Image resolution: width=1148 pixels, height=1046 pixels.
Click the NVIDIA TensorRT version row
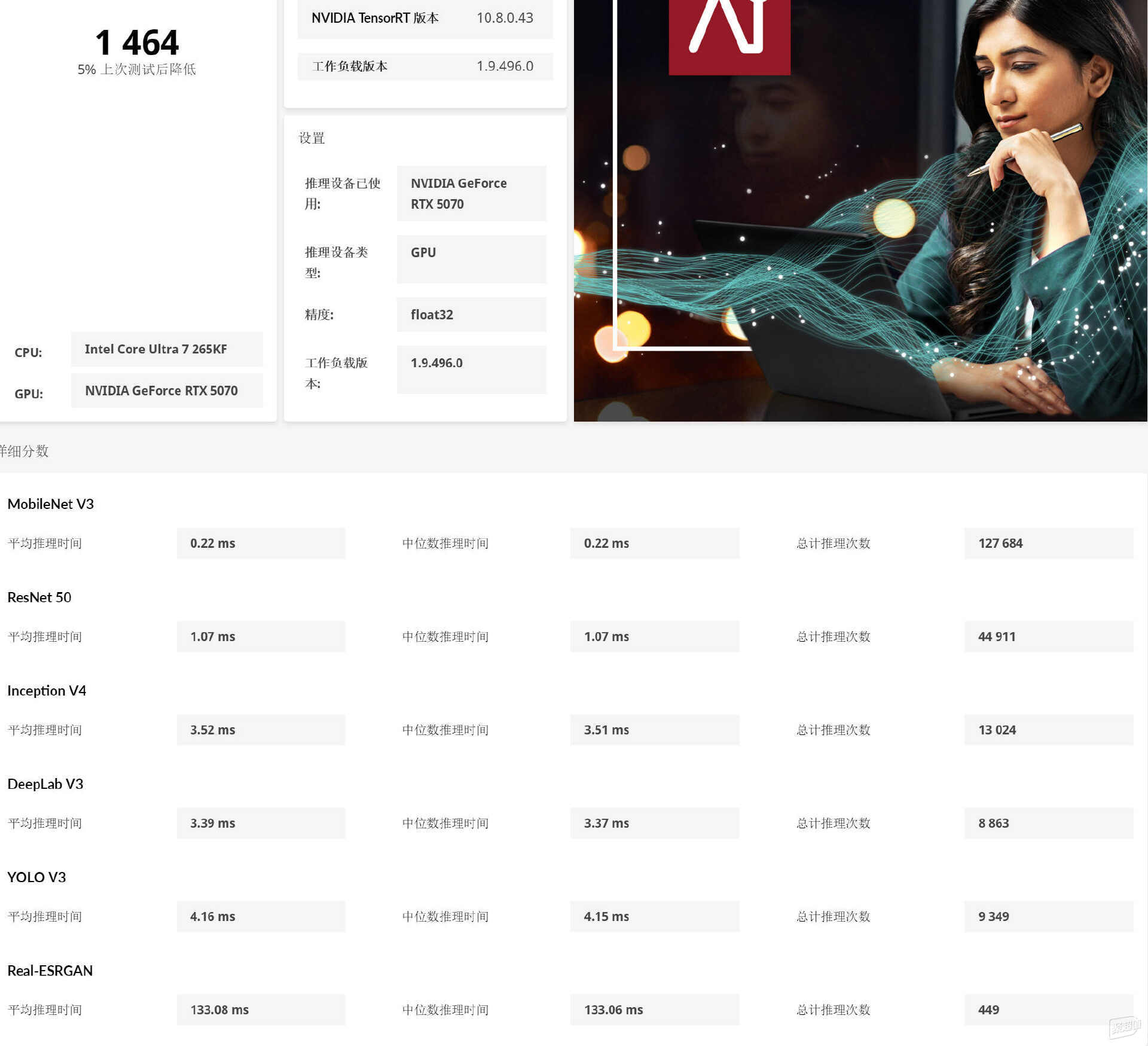[425, 18]
